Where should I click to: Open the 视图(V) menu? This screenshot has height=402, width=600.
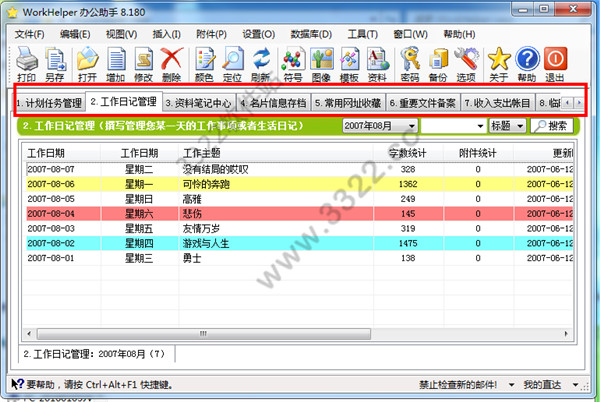[122, 34]
